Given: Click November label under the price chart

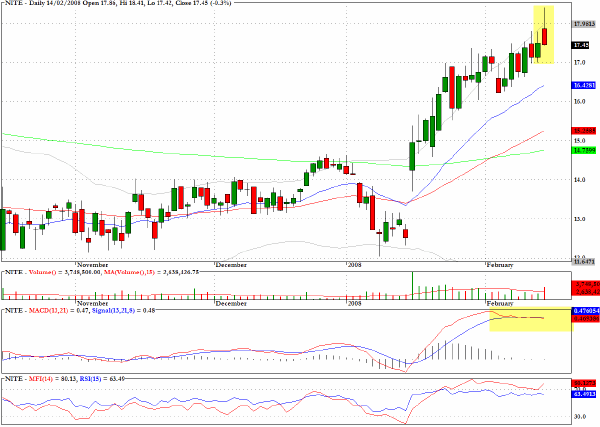Looking at the screenshot, I should click(93, 265).
